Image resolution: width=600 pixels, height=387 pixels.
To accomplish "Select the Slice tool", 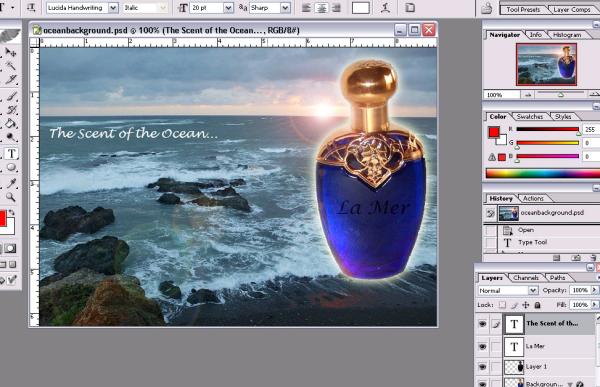I will point(11,80).
